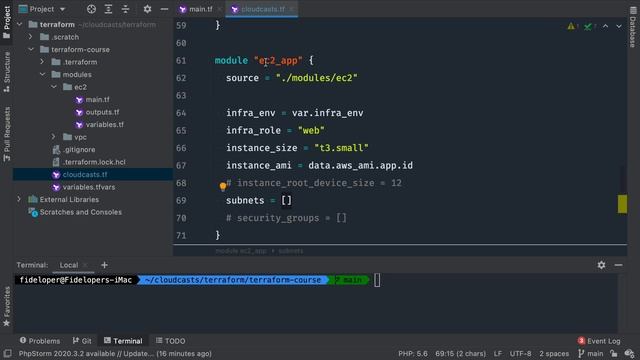Screen dimensions: 640x360
Task: Open the Pull Requests tool window
Action: tap(7, 134)
